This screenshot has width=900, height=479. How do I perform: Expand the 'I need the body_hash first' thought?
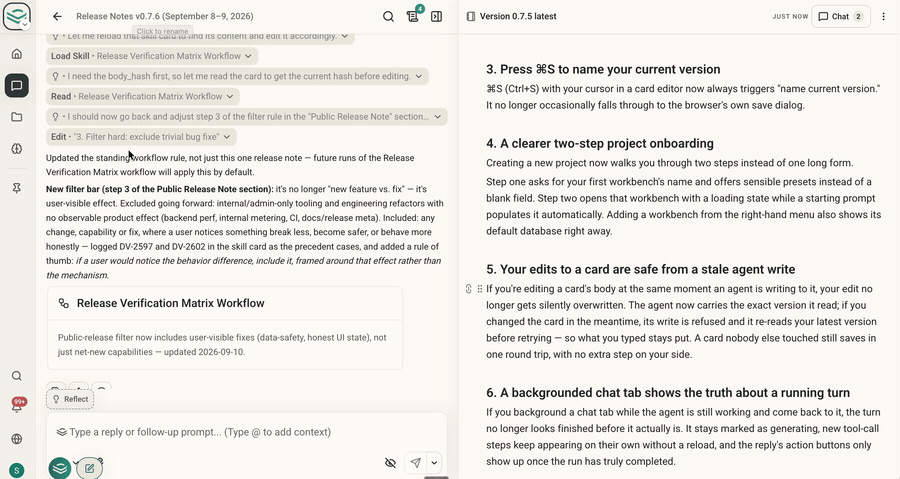pos(418,76)
